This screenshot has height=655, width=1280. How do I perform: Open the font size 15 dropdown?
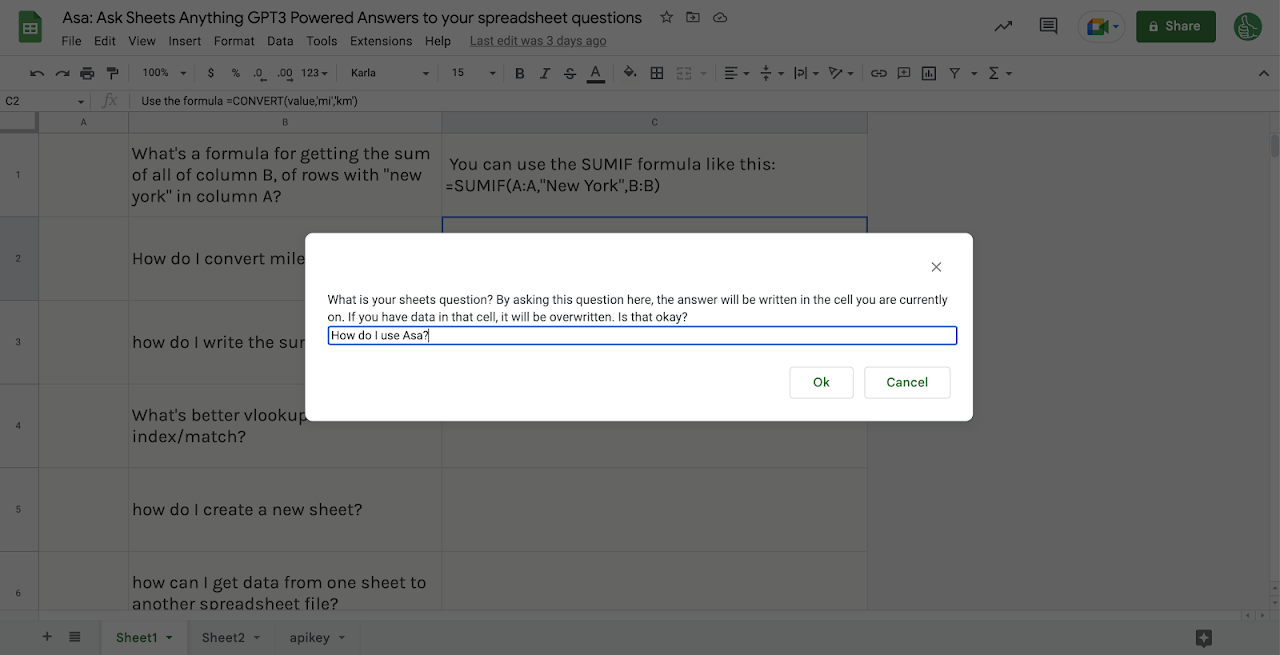(x=473, y=73)
